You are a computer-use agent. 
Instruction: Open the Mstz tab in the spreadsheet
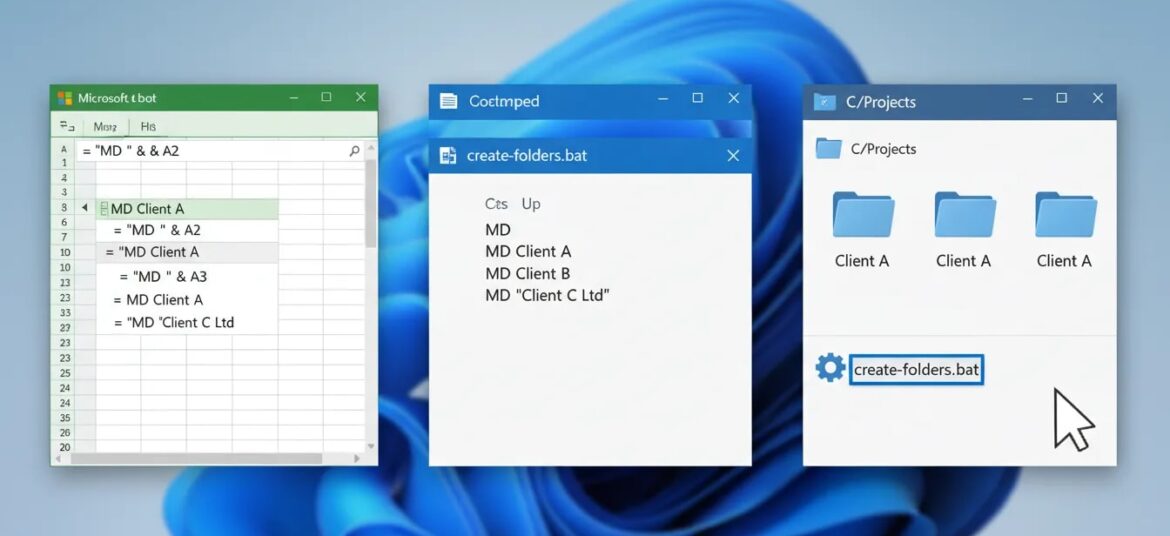click(105, 127)
